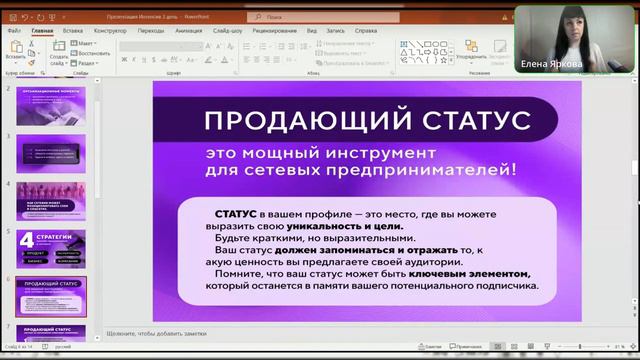This screenshot has height=360, width=640.
Task: Switch to Reading view icon in status bar
Action: pos(531,347)
